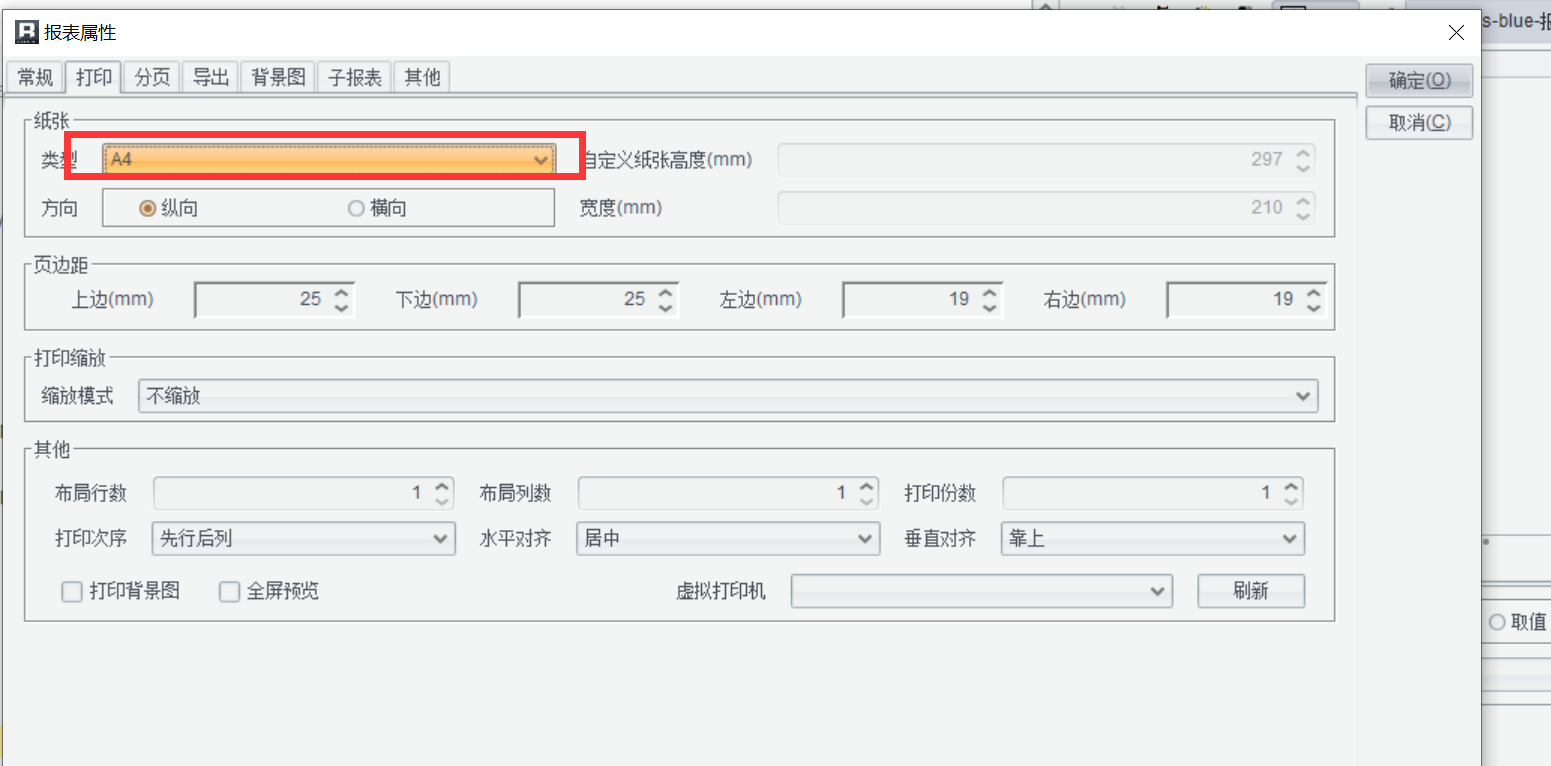Decrease the 右边(mm) margin with down arrow
Image resolution: width=1551 pixels, height=766 pixels.
(x=1313, y=307)
